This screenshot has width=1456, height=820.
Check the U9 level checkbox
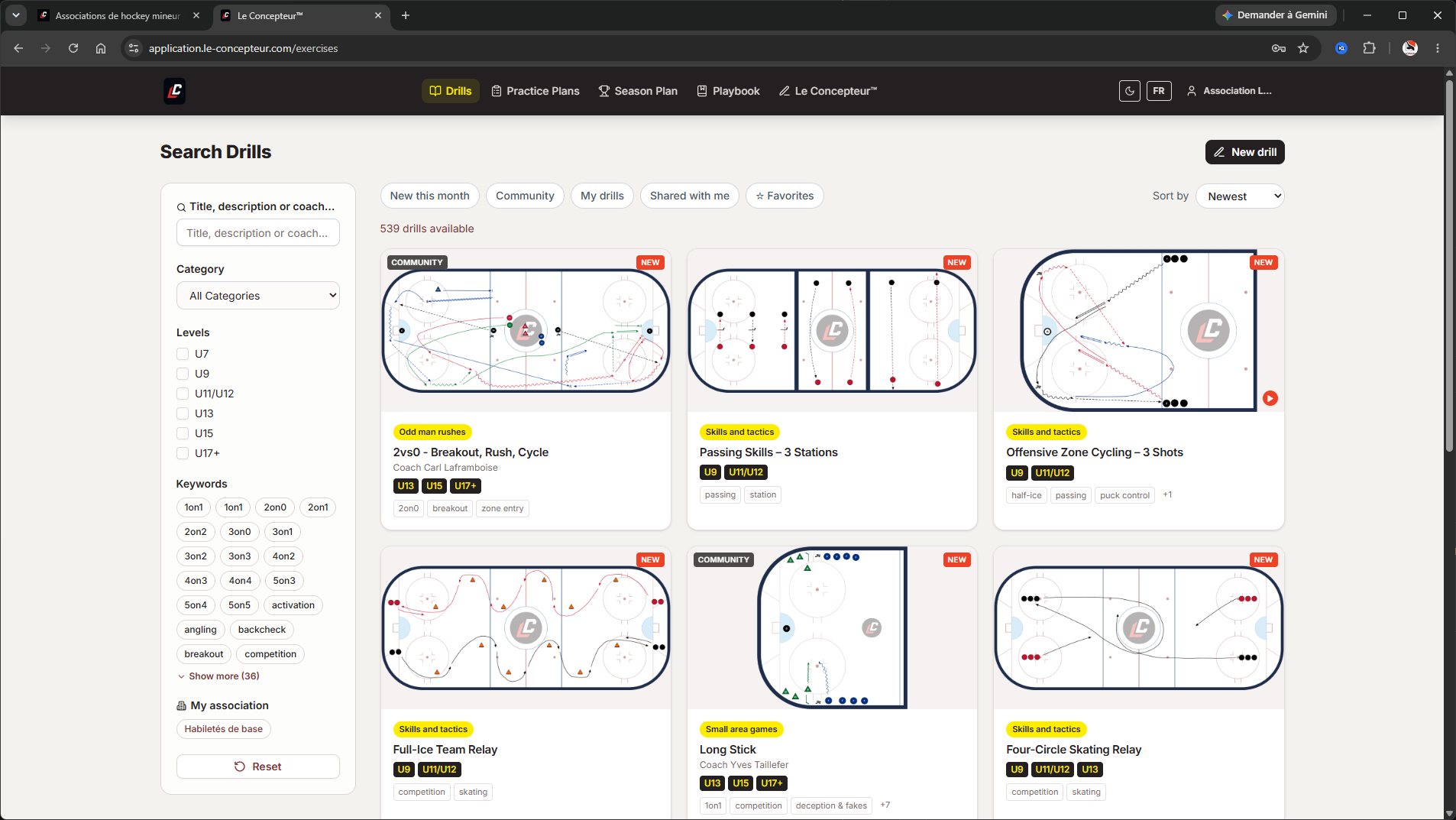pos(183,374)
